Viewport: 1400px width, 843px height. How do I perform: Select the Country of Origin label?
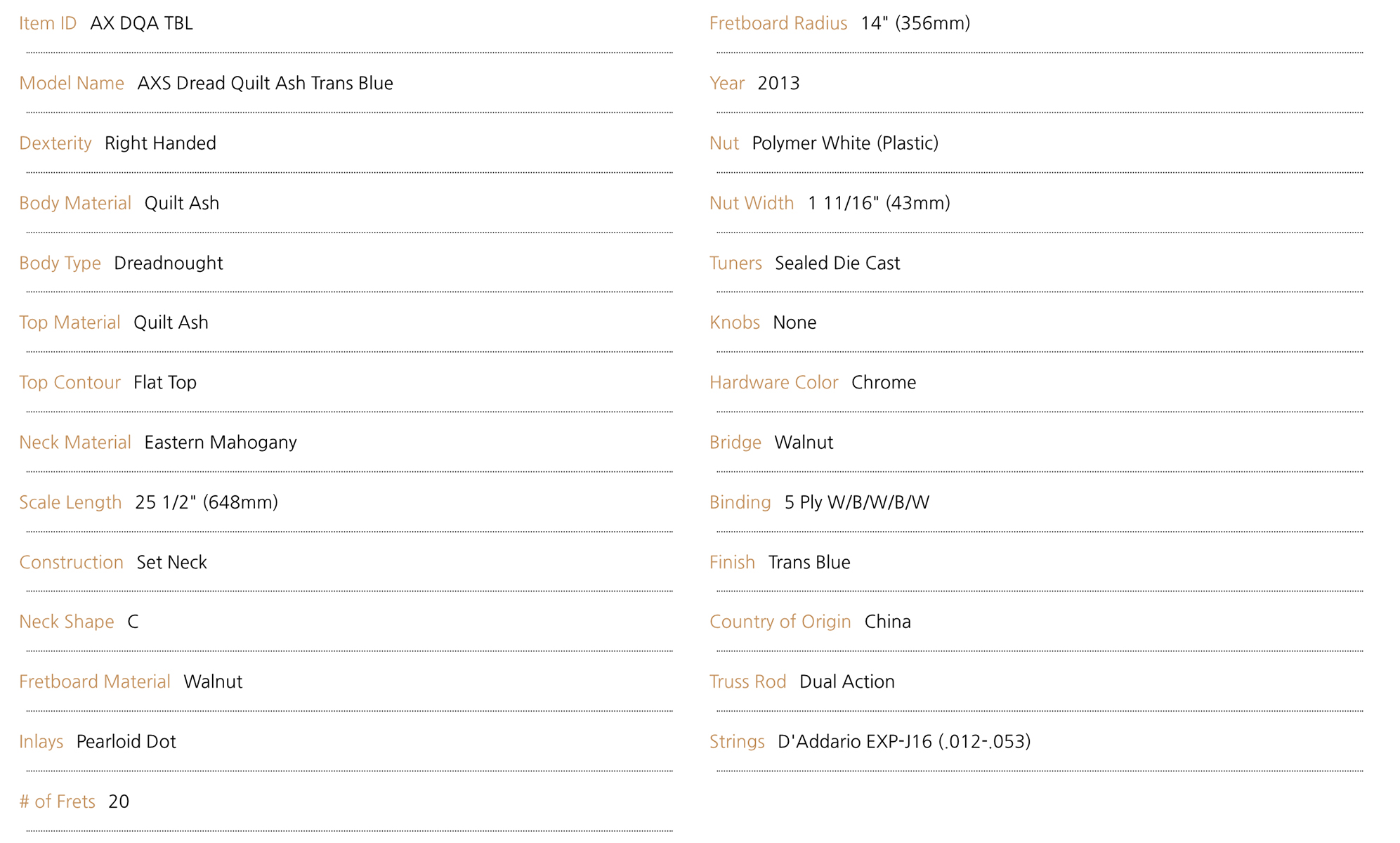[x=780, y=622]
